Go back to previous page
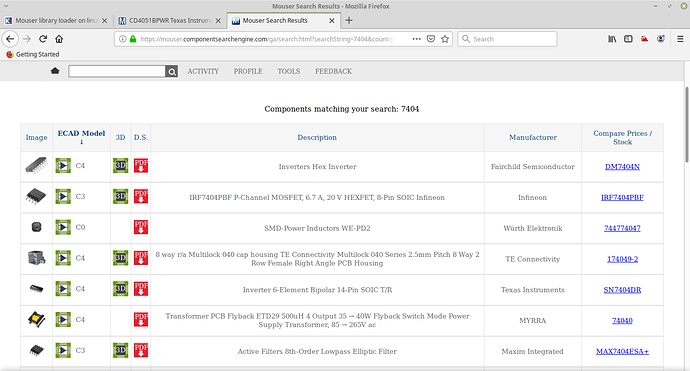 click(10, 39)
